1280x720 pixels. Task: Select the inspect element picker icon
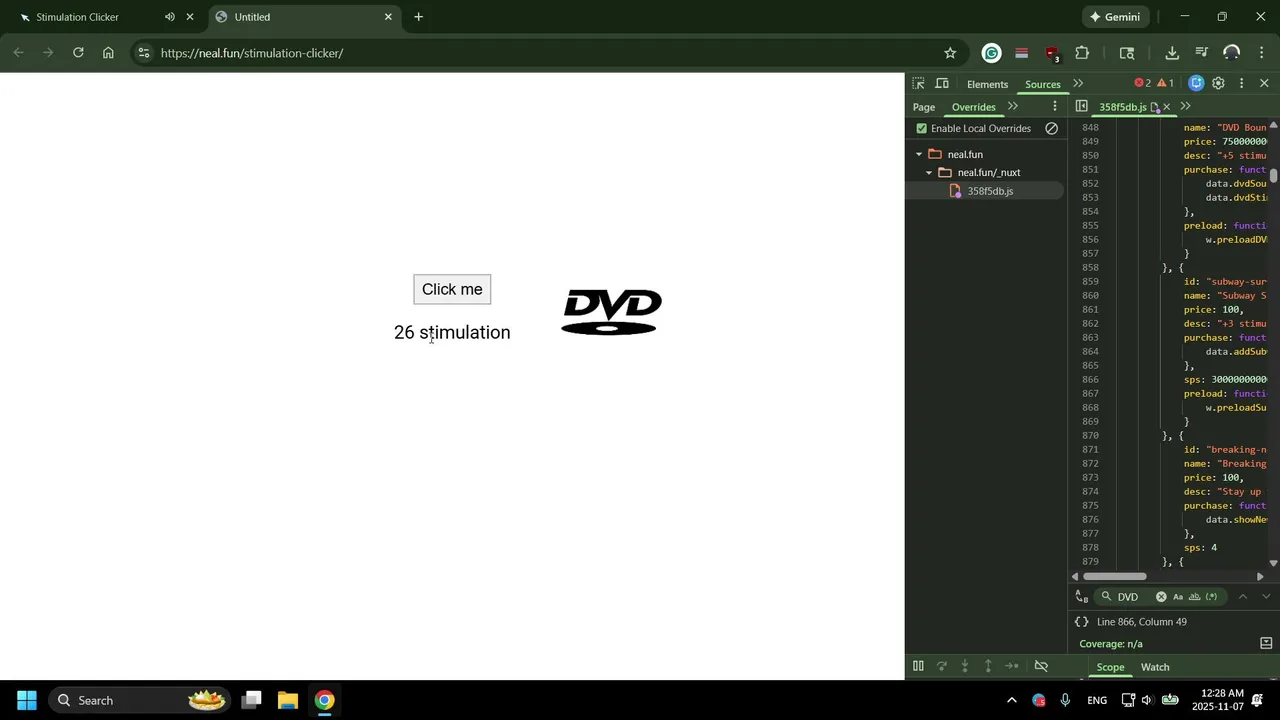(918, 84)
